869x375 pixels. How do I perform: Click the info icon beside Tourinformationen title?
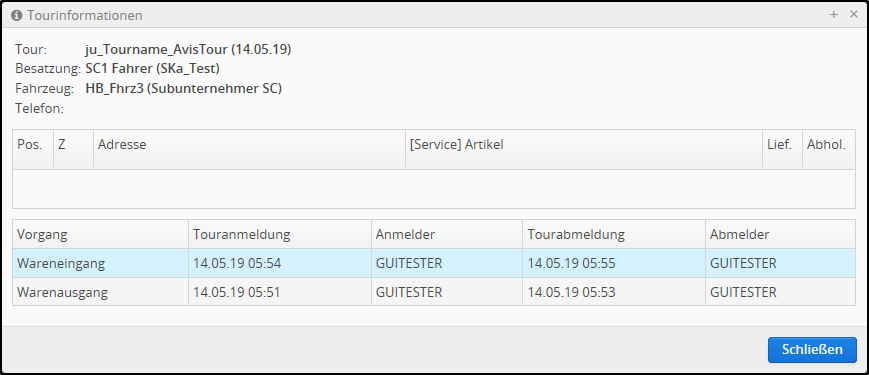(17, 16)
